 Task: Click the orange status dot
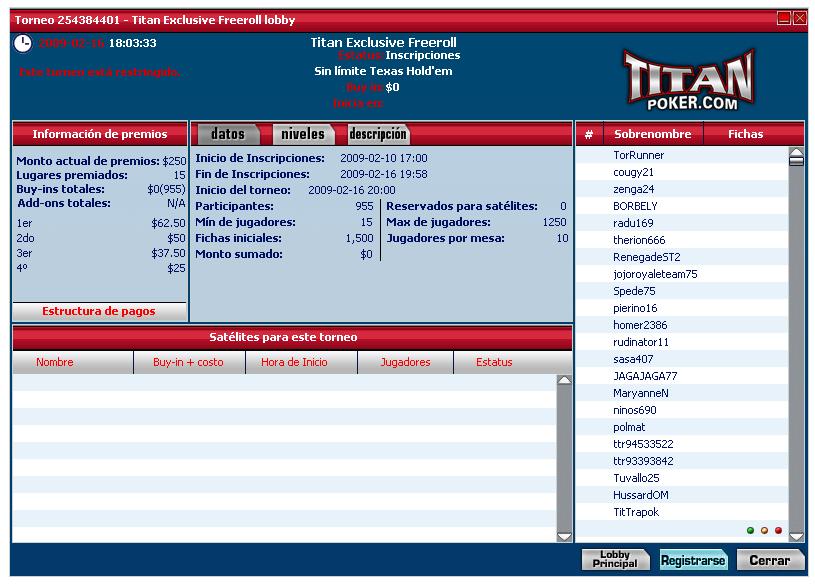click(764, 530)
